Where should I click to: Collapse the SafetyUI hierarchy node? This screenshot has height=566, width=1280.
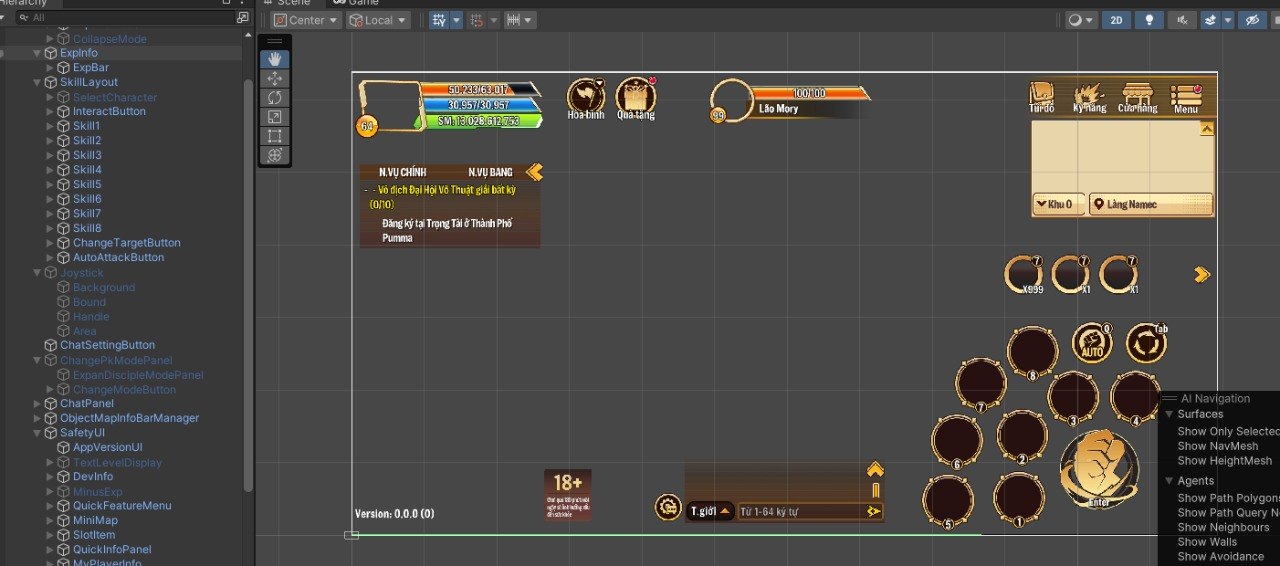pyautogui.click(x=38, y=433)
